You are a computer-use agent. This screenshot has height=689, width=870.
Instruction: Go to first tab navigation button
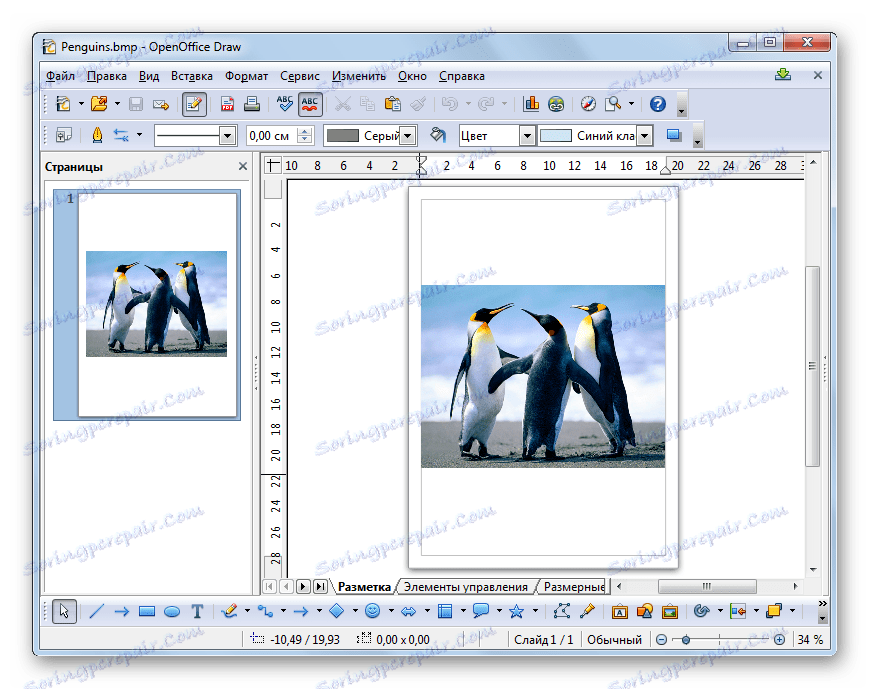pos(270,586)
